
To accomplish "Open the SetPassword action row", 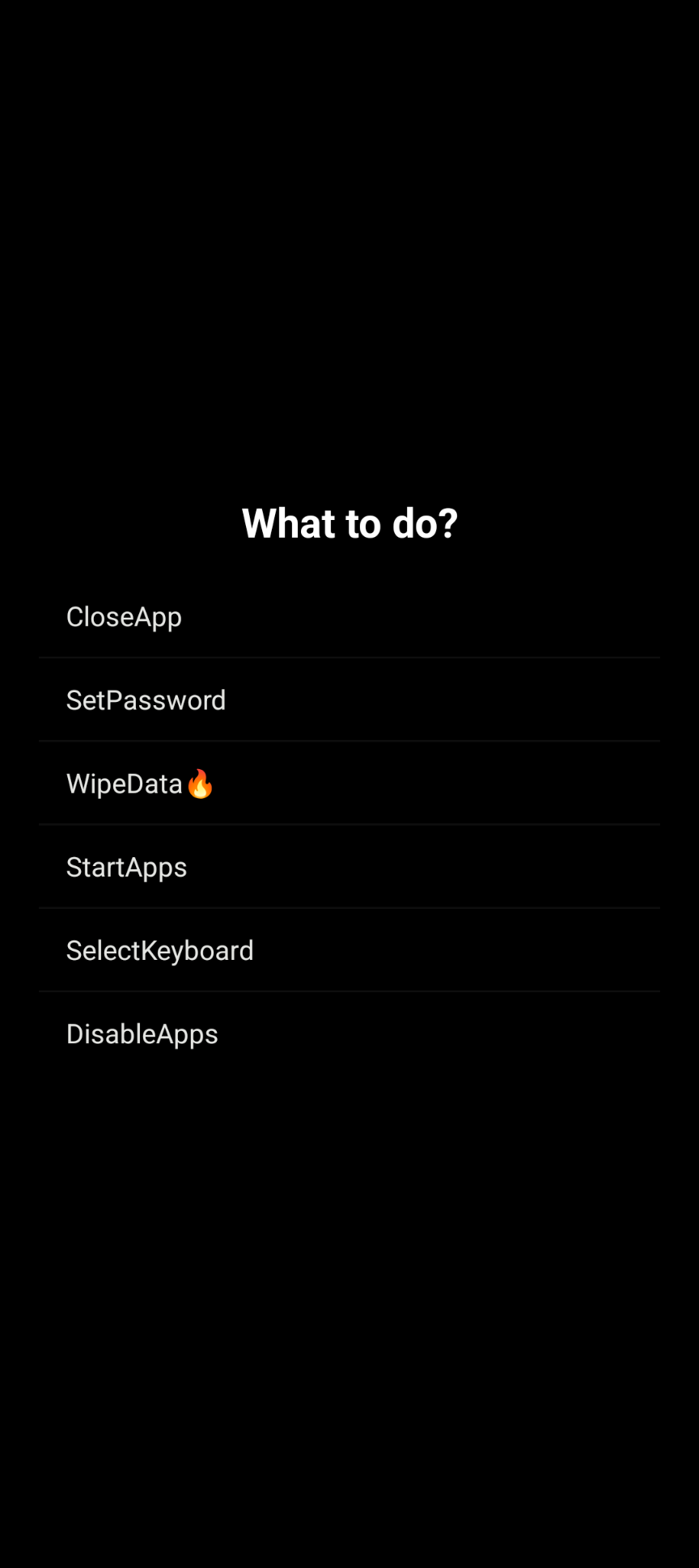I will click(x=349, y=700).
